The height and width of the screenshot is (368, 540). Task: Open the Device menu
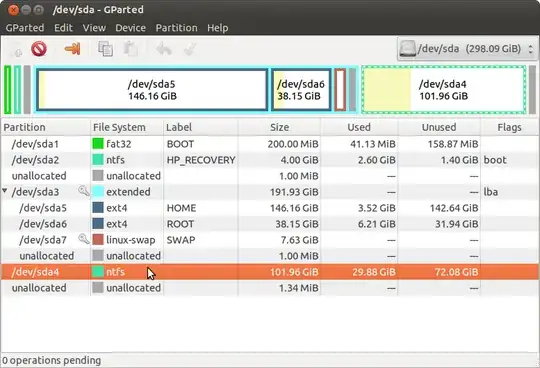point(131,28)
